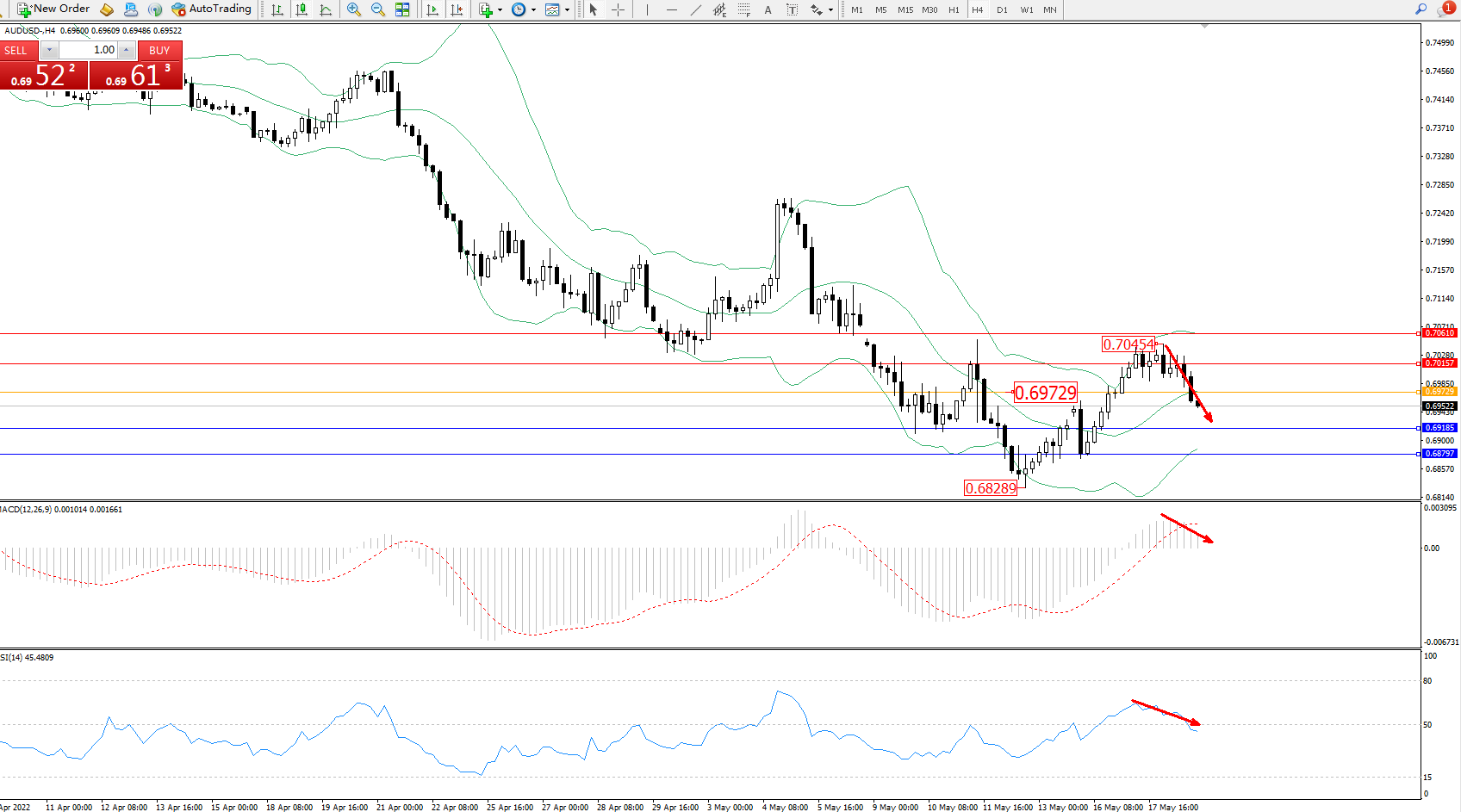1461x812 pixels.
Task: Switch to the D1 timeframe
Action: click(x=1002, y=9)
